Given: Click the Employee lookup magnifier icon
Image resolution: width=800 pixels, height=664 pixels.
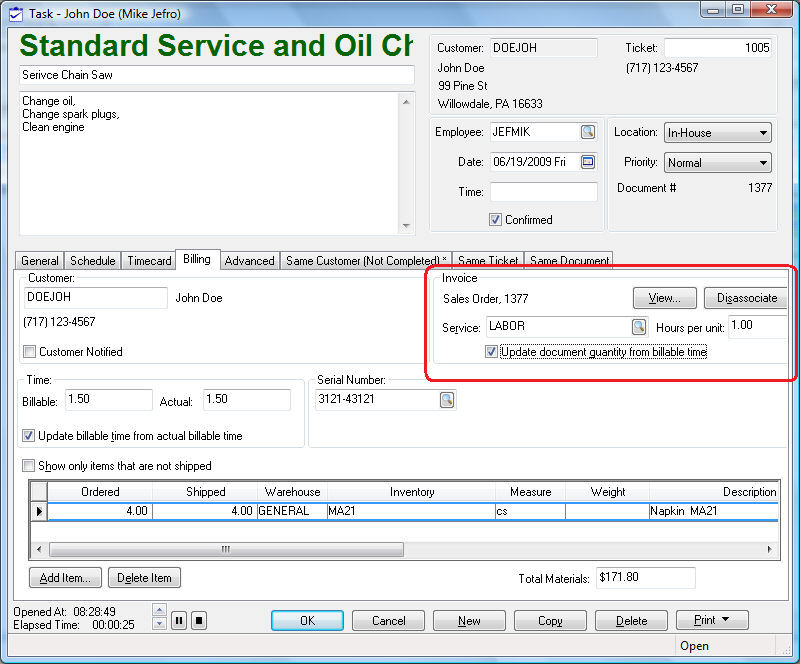Looking at the screenshot, I should (x=588, y=132).
